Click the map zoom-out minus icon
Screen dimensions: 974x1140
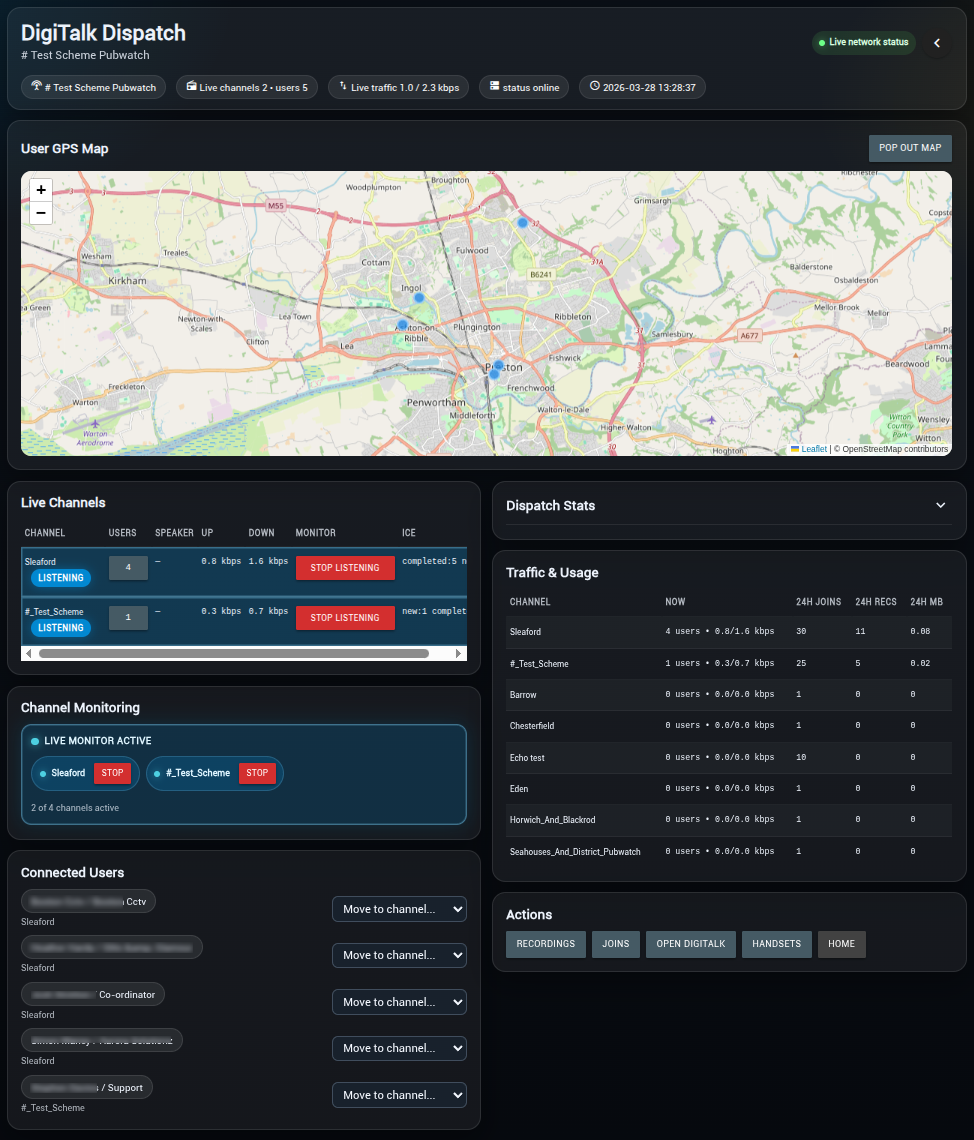40,212
